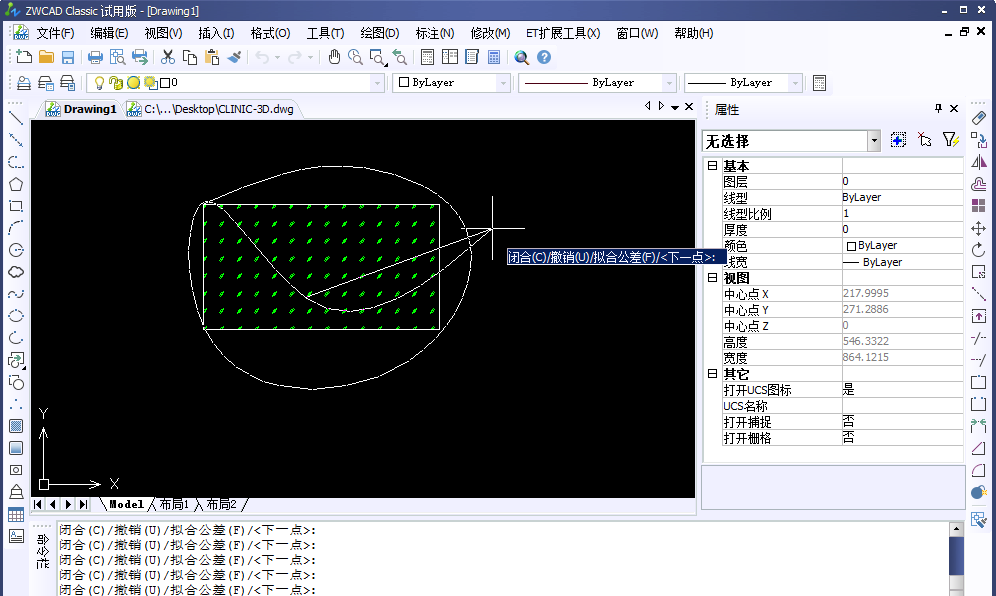This screenshot has width=996, height=596.
Task: Toggle the layer lock padlock icon
Action: pos(116,83)
